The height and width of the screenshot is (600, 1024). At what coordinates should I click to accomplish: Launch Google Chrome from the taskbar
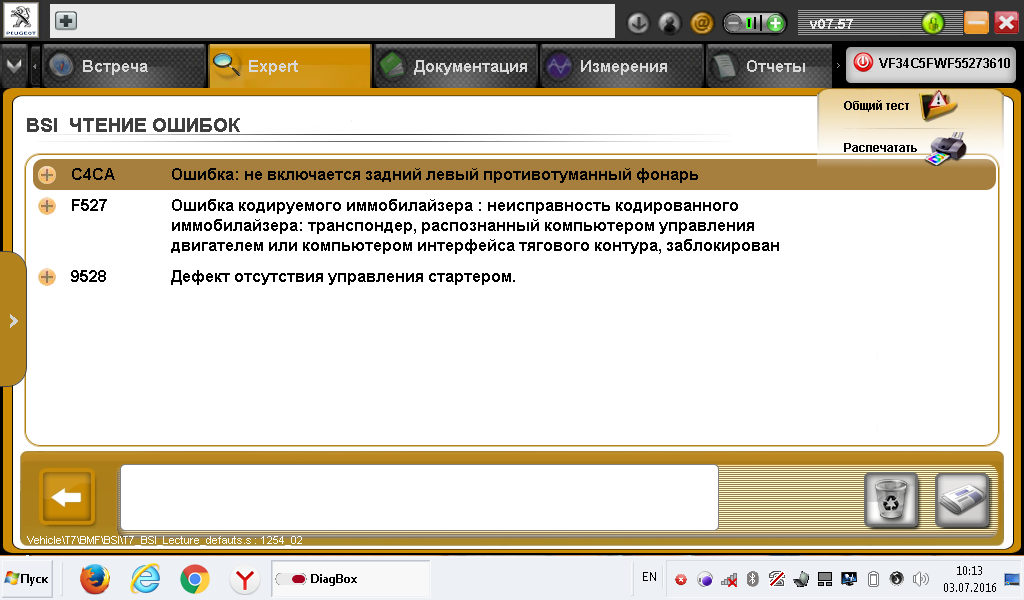[195, 579]
